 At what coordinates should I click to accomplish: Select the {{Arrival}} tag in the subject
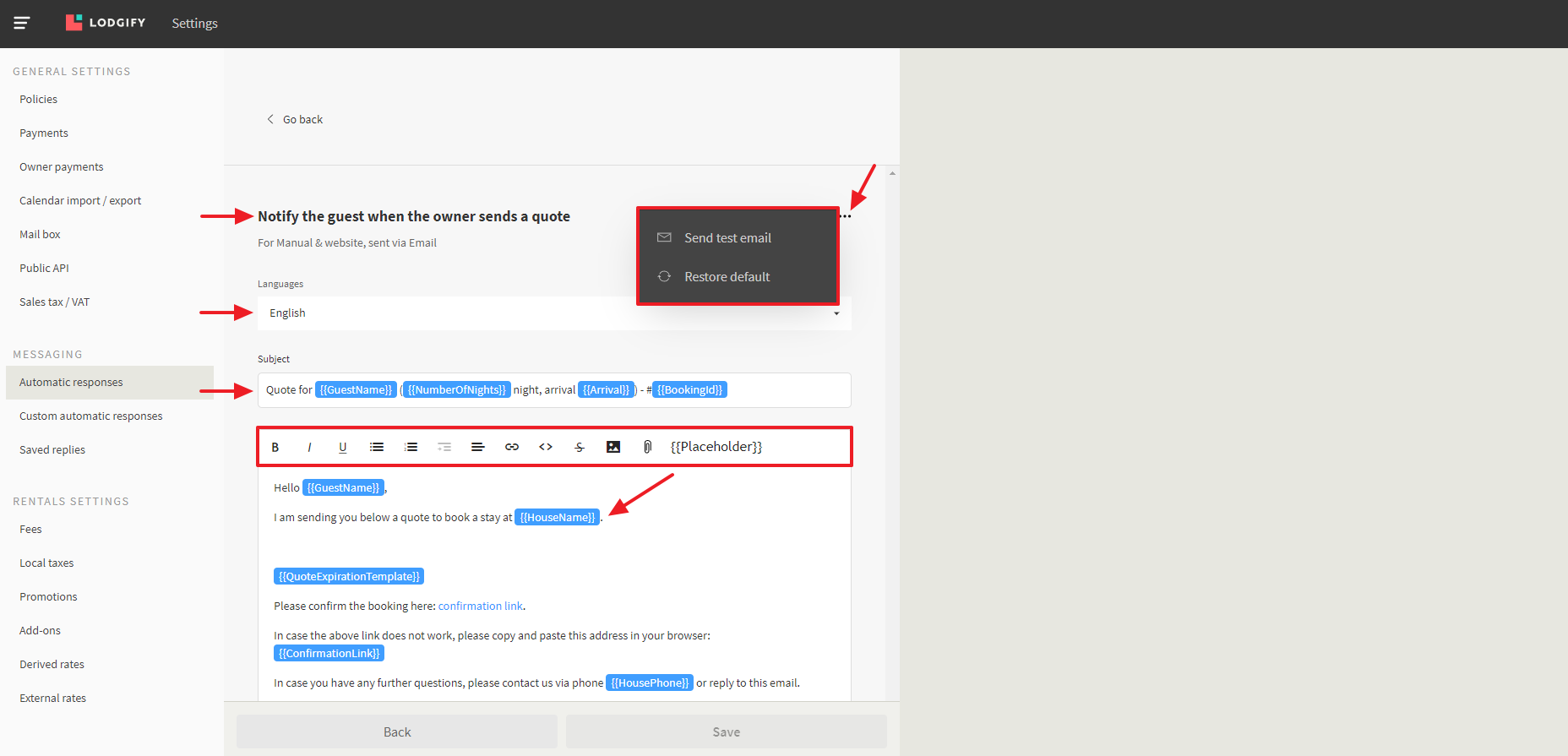click(x=606, y=389)
